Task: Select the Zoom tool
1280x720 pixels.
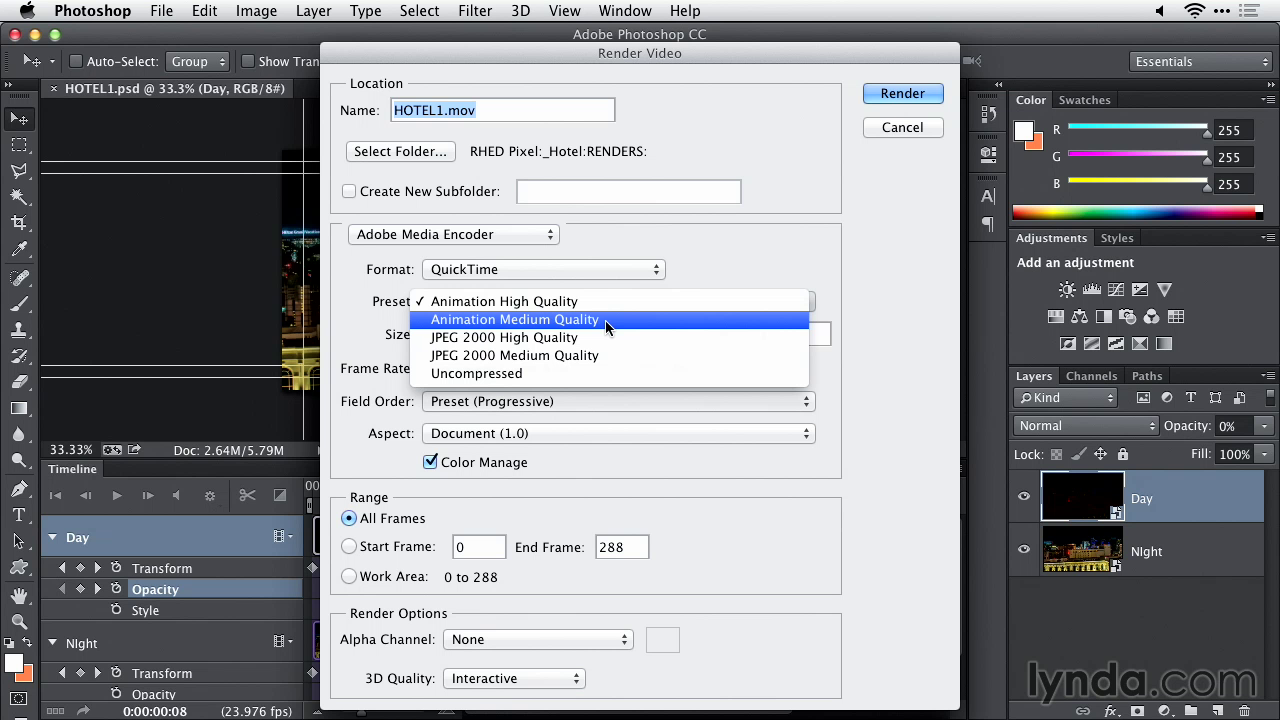Action: (x=19, y=622)
